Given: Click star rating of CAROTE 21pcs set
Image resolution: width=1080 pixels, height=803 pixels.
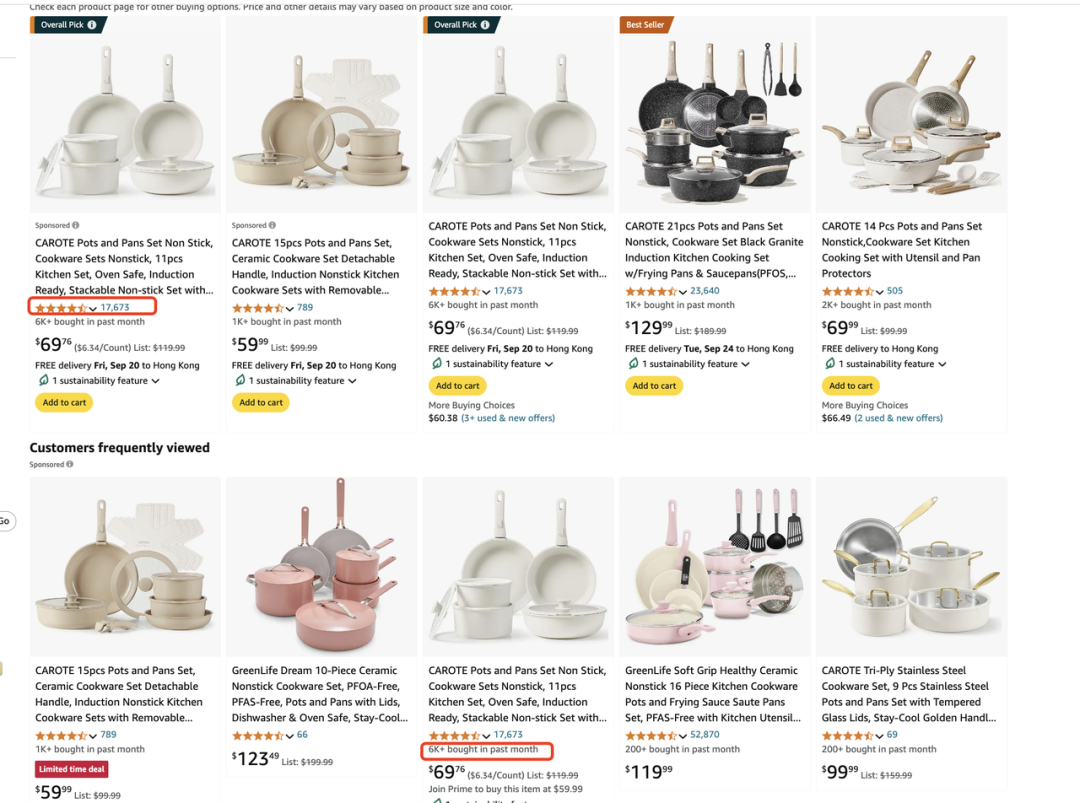Looking at the screenshot, I should click(651, 291).
